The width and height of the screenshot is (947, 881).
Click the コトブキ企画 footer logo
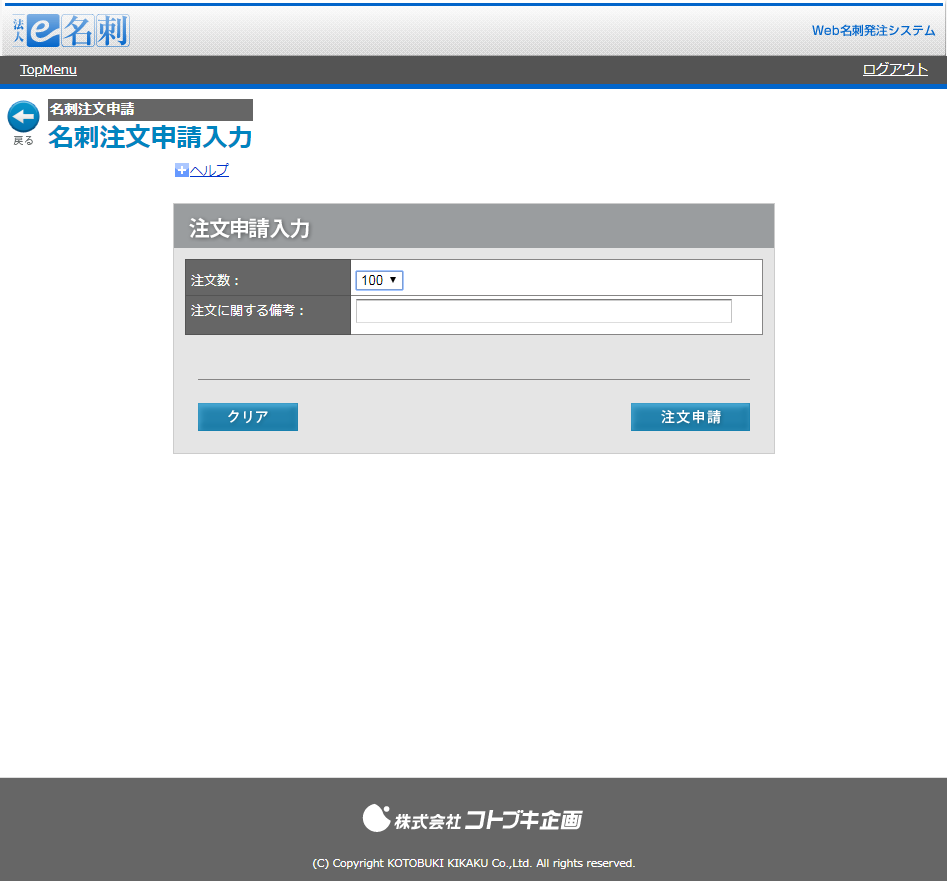[472, 819]
